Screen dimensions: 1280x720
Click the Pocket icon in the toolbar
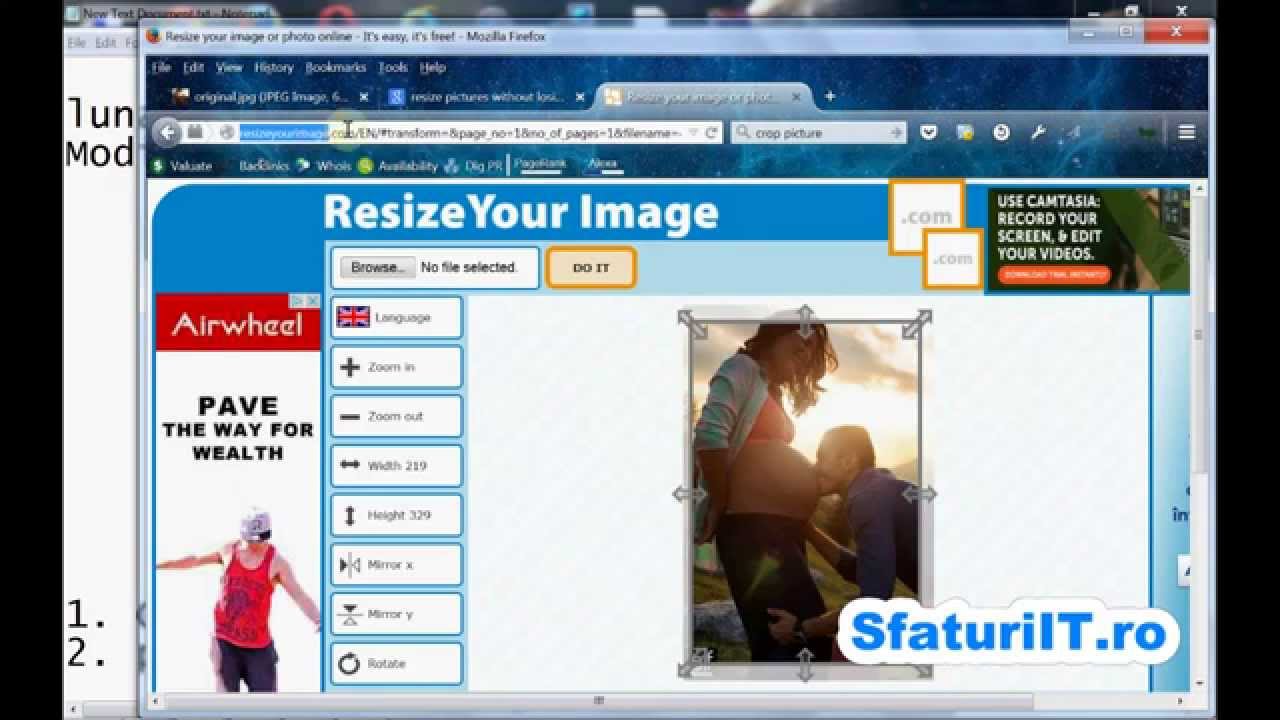point(928,132)
